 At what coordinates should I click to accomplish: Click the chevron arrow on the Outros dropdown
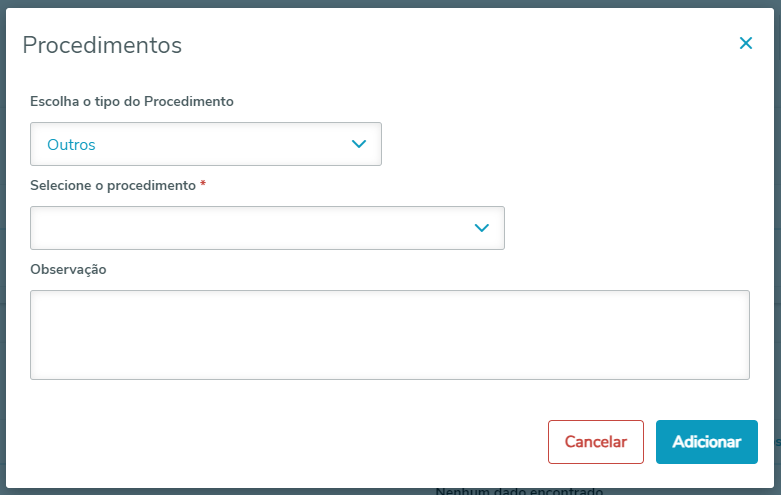360,144
